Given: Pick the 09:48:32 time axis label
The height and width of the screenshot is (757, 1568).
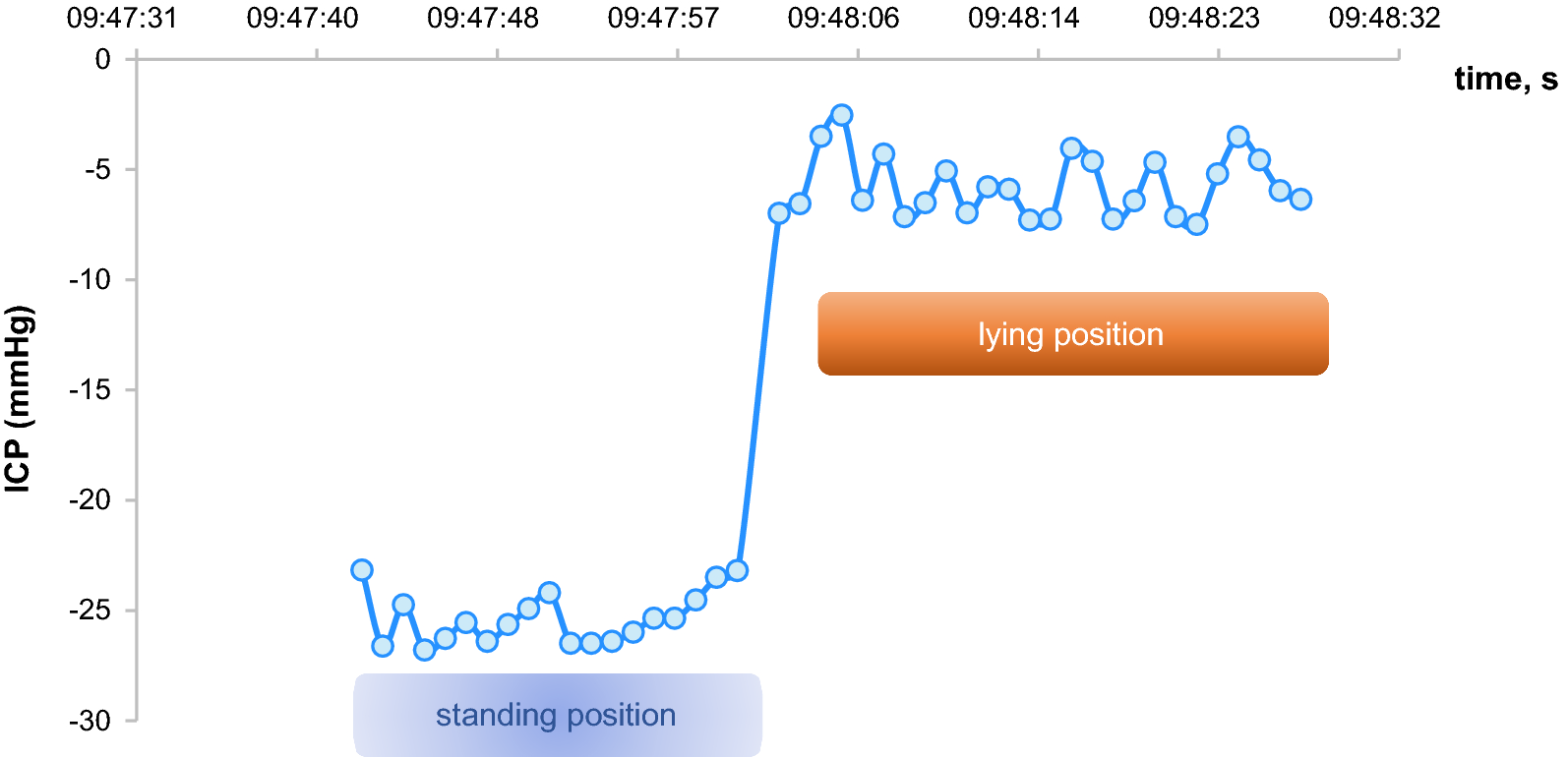Looking at the screenshot, I should pos(1385,18).
